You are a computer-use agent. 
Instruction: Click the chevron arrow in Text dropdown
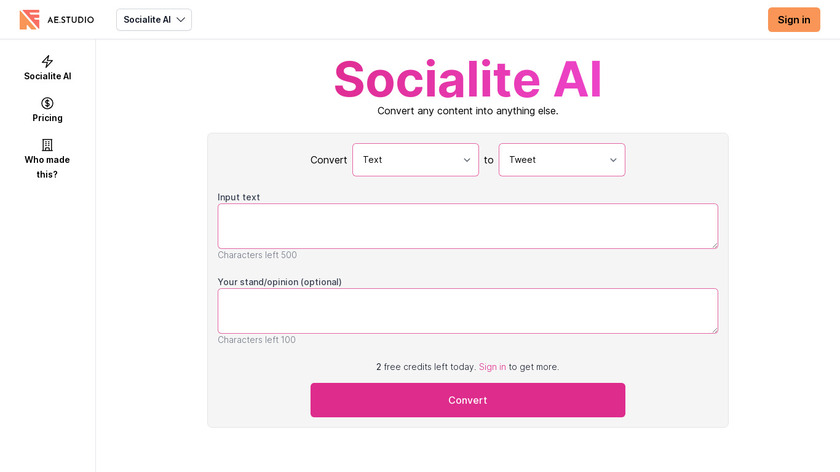(467, 160)
